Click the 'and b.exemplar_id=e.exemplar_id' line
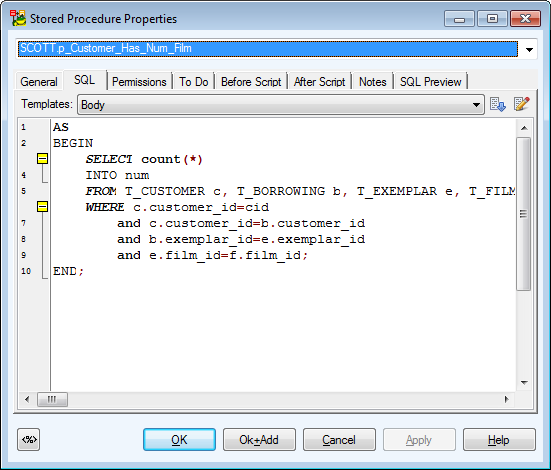 pos(241,239)
